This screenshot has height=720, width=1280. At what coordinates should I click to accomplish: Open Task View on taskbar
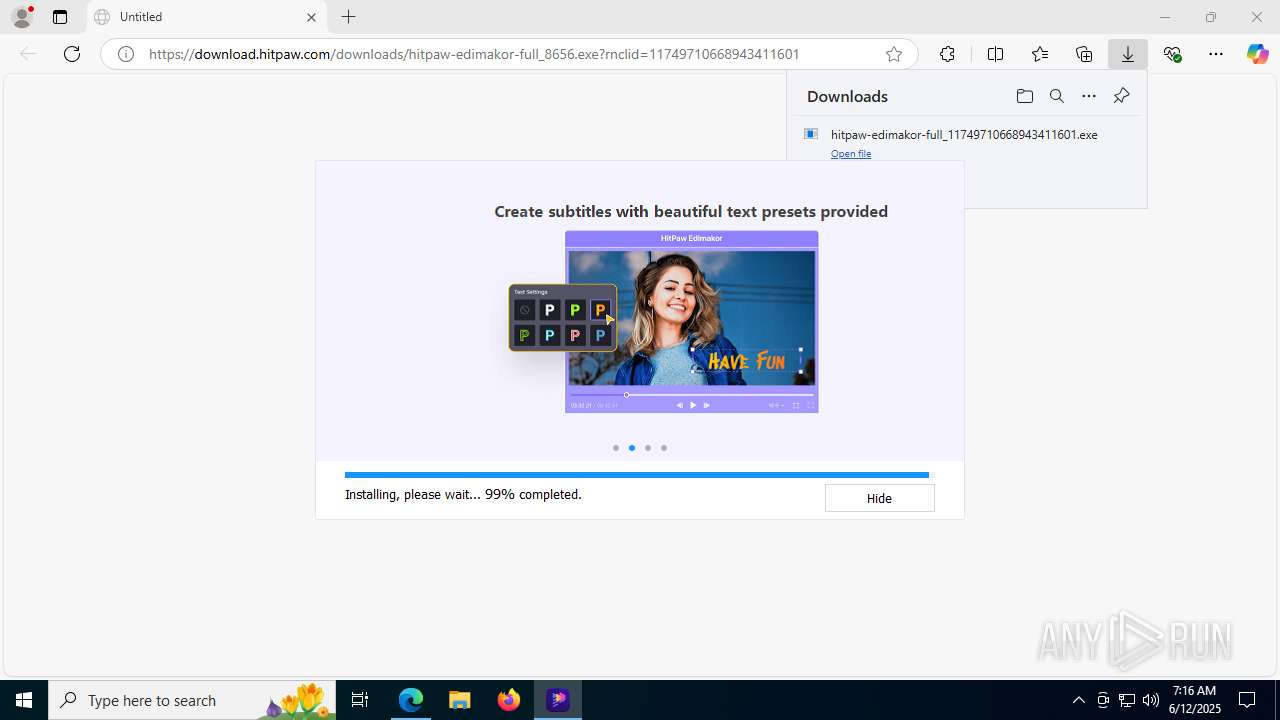click(x=360, y=700)
